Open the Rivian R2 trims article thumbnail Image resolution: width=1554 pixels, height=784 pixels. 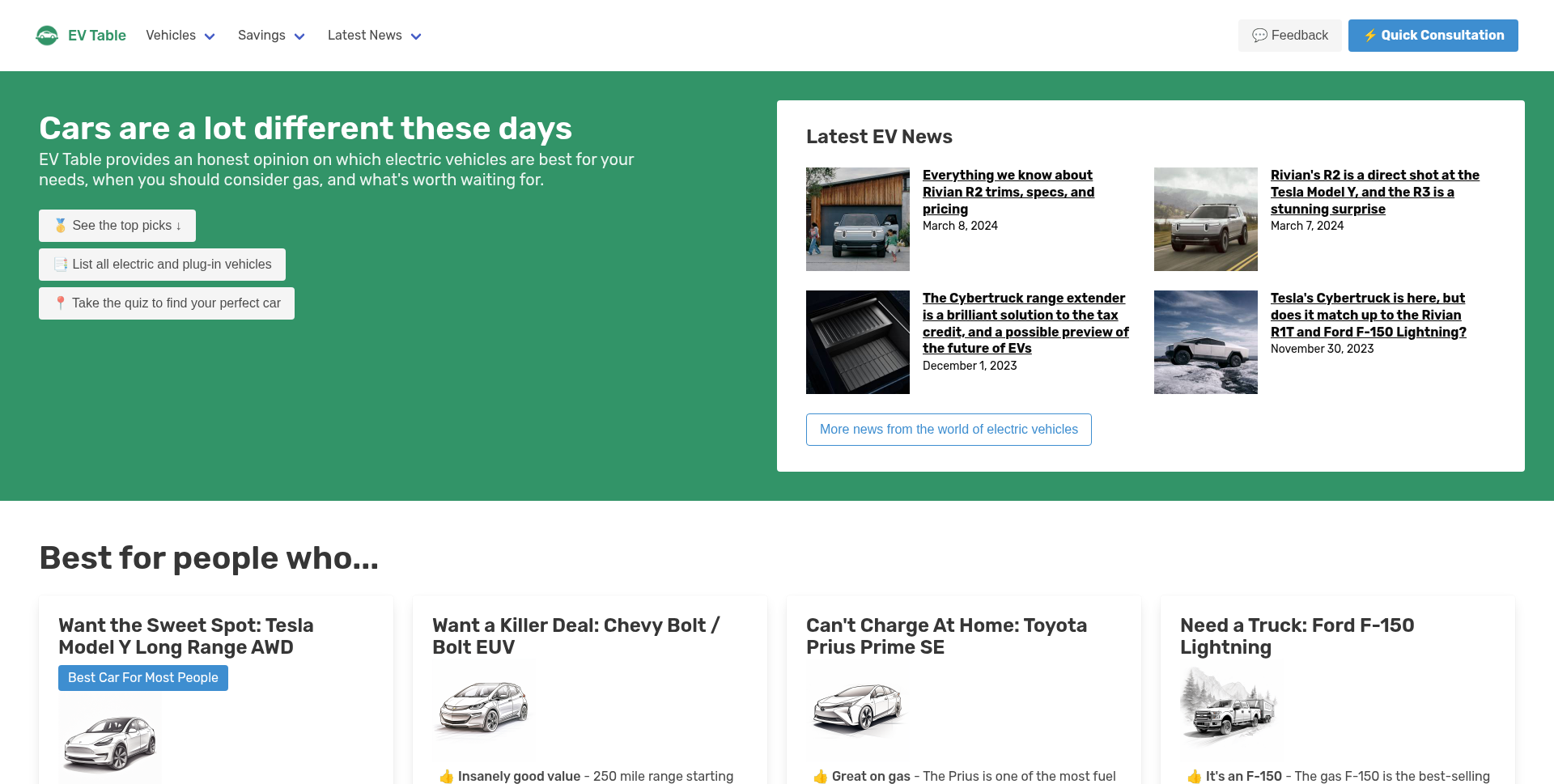click(857, 219)
